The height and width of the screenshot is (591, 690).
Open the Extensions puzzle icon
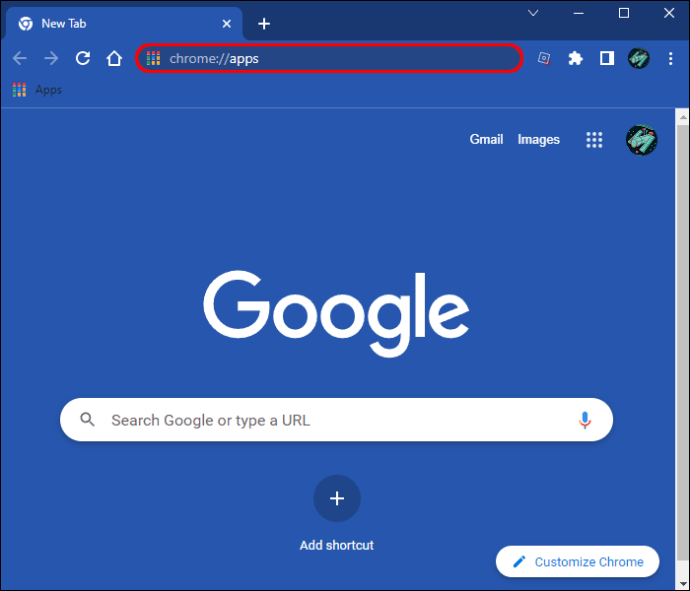coord(575,58)
